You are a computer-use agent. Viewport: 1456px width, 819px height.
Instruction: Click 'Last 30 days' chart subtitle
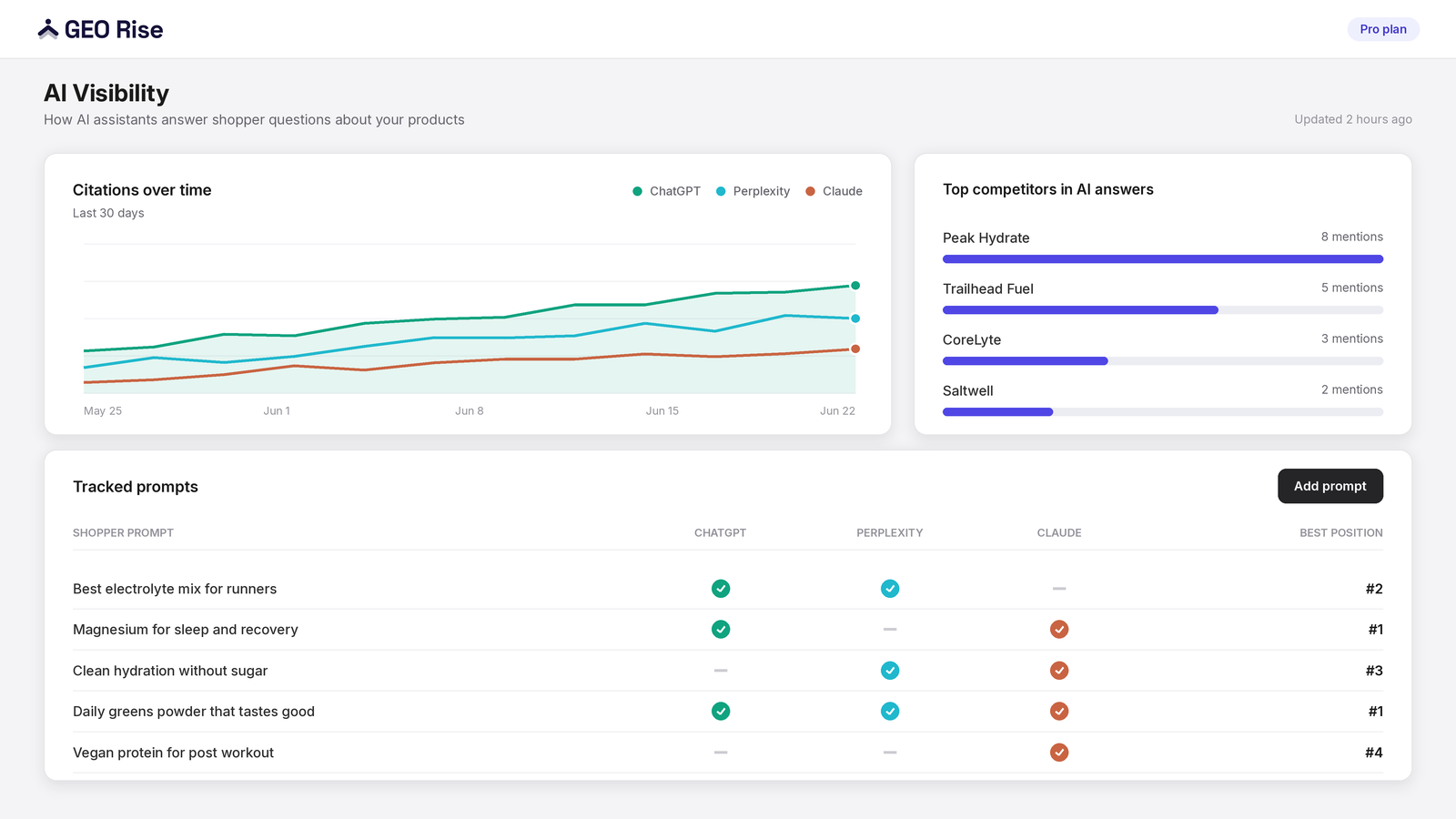[x=108, y=213]
